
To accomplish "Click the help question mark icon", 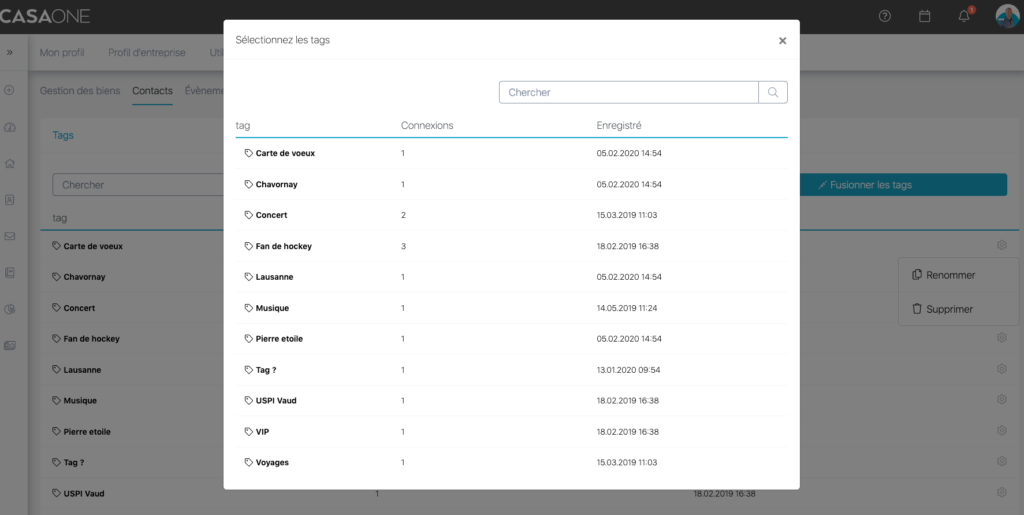I will tap(884, 16).
